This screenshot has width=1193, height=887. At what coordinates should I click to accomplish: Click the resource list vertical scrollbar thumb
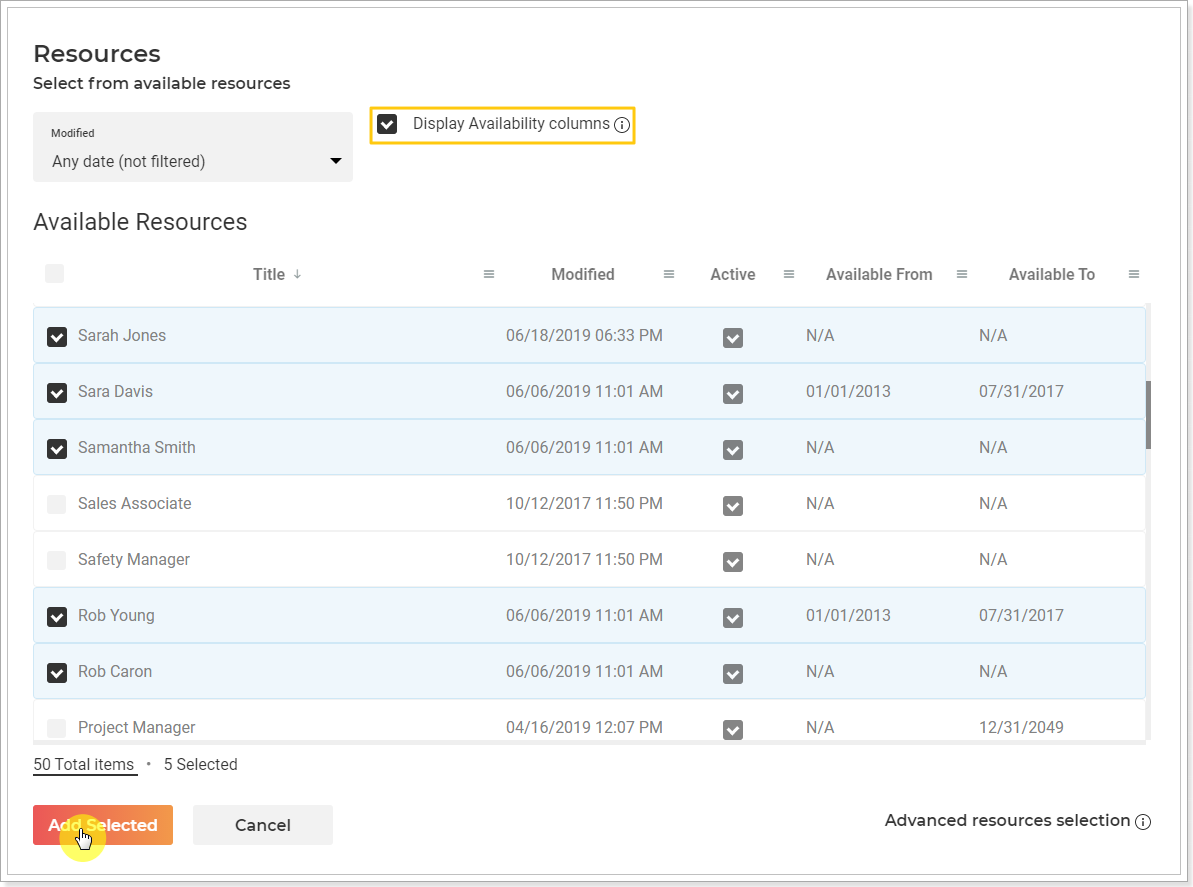pos(1148,415)
